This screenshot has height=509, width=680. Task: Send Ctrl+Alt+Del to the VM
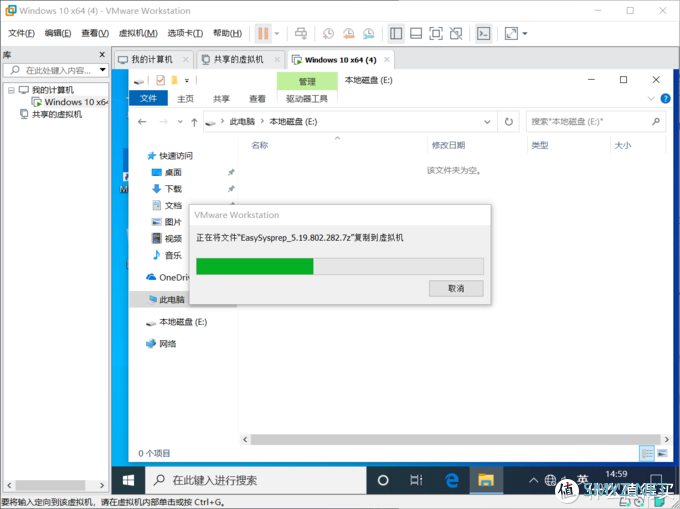pyautogui.click(x=301, y=33)
